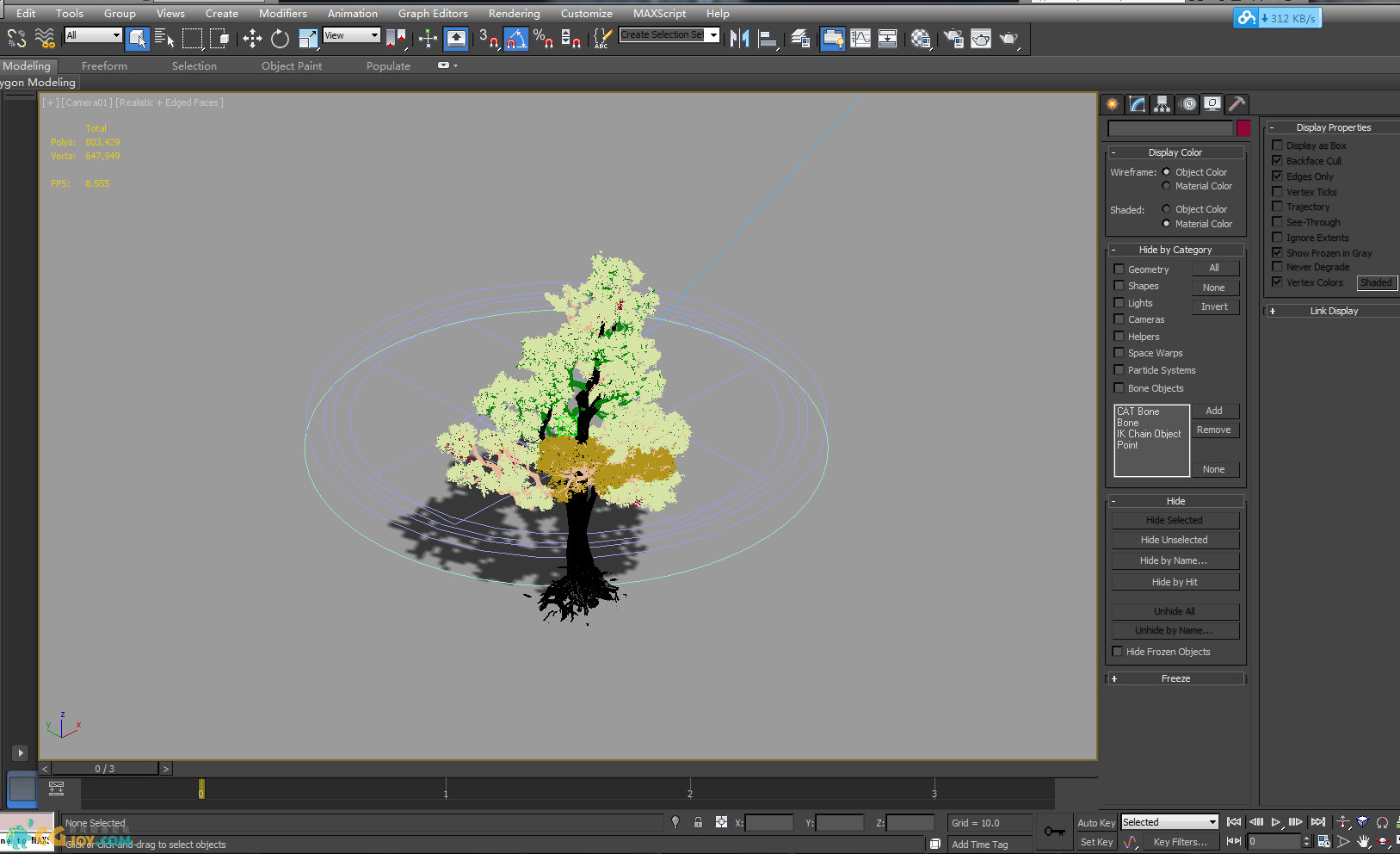Click the Use Pivot Point Center icon

pos(396,38)
